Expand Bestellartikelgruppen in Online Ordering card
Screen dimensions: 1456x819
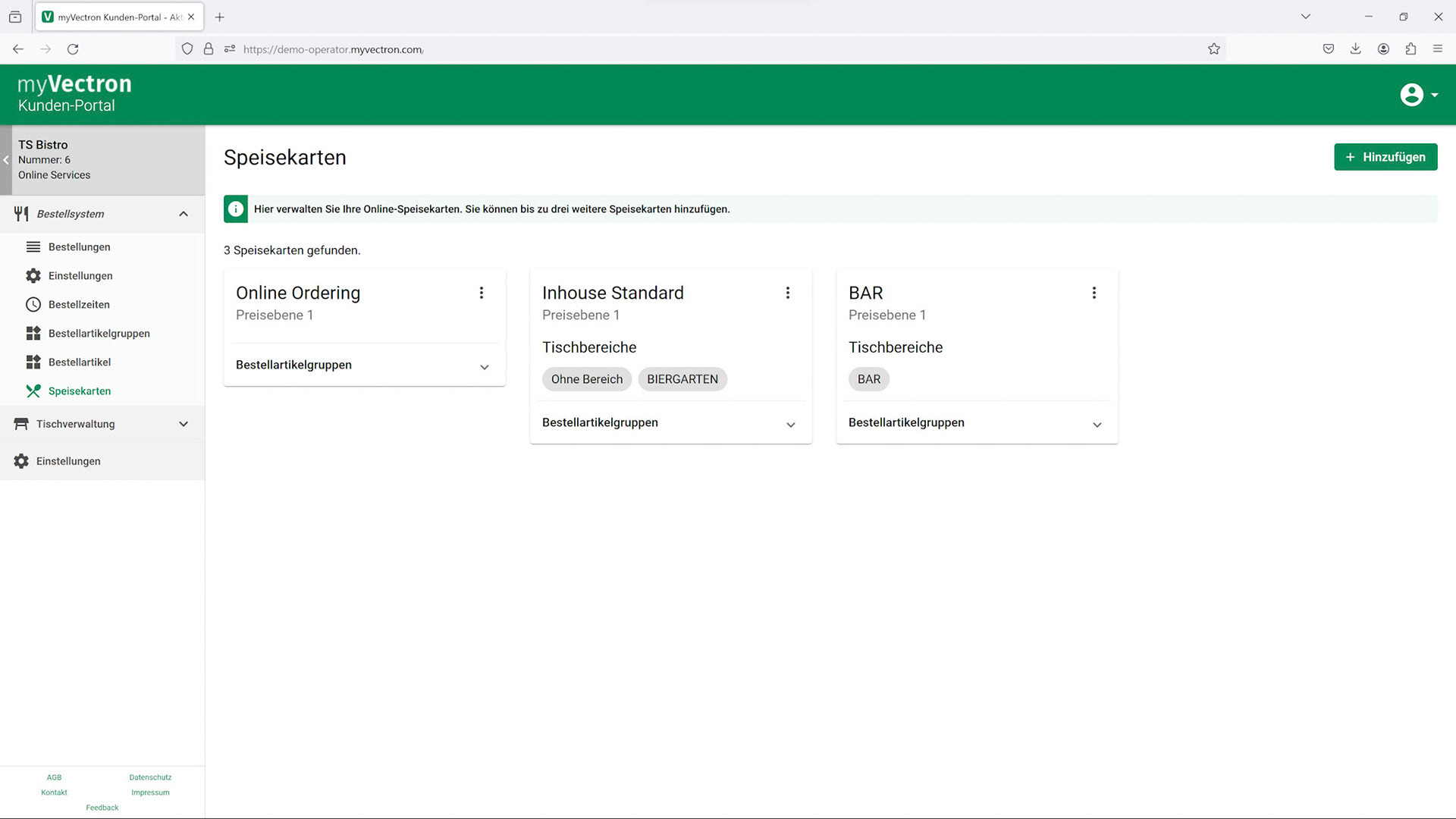(x=484, y=367)
